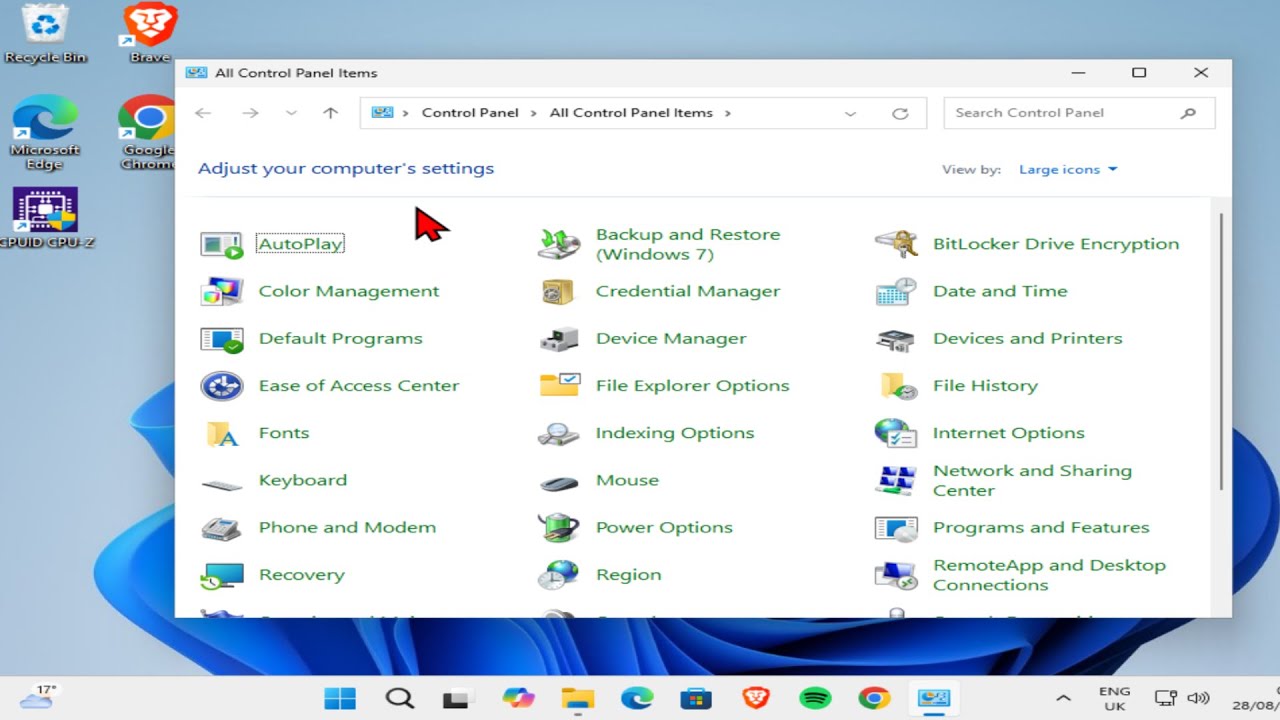Open the Keyboard icon
This screenshot has width=1280, height=720.
(221, 485)
